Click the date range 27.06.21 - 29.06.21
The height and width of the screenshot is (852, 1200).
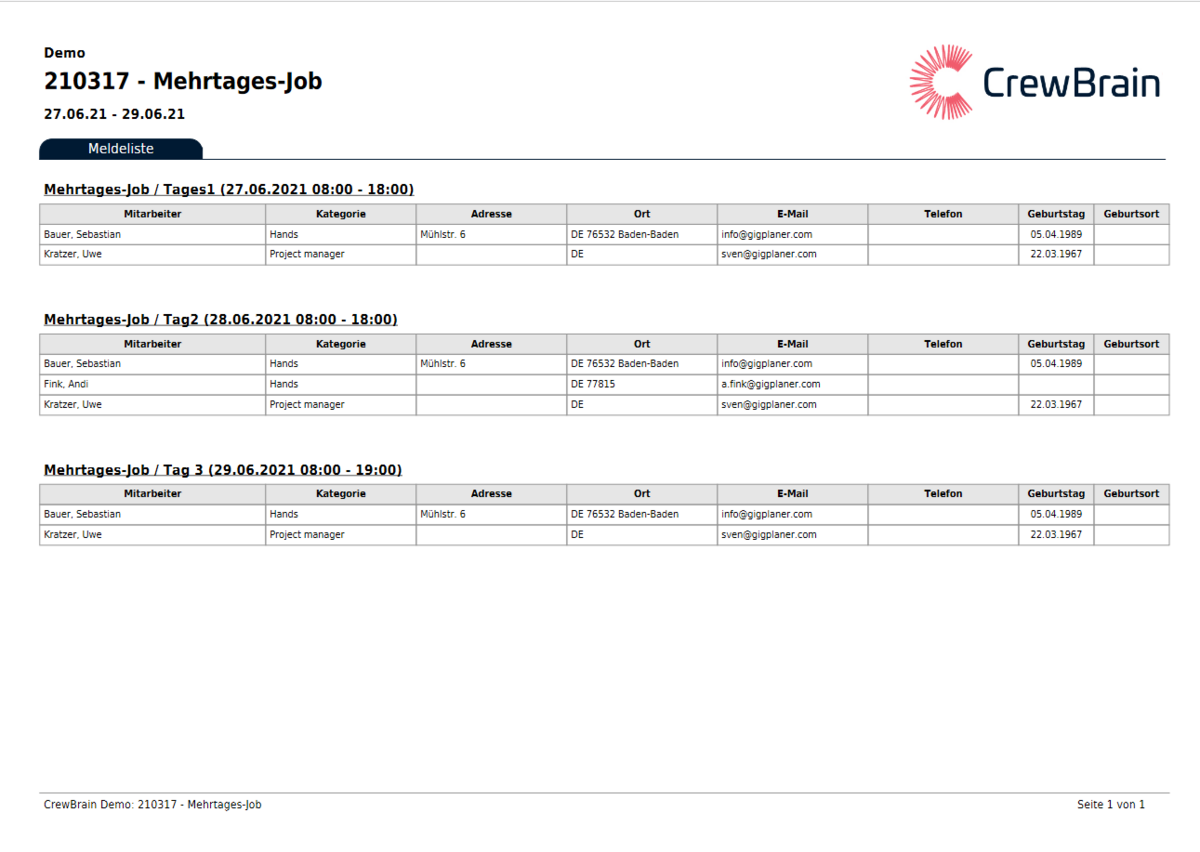114,114
